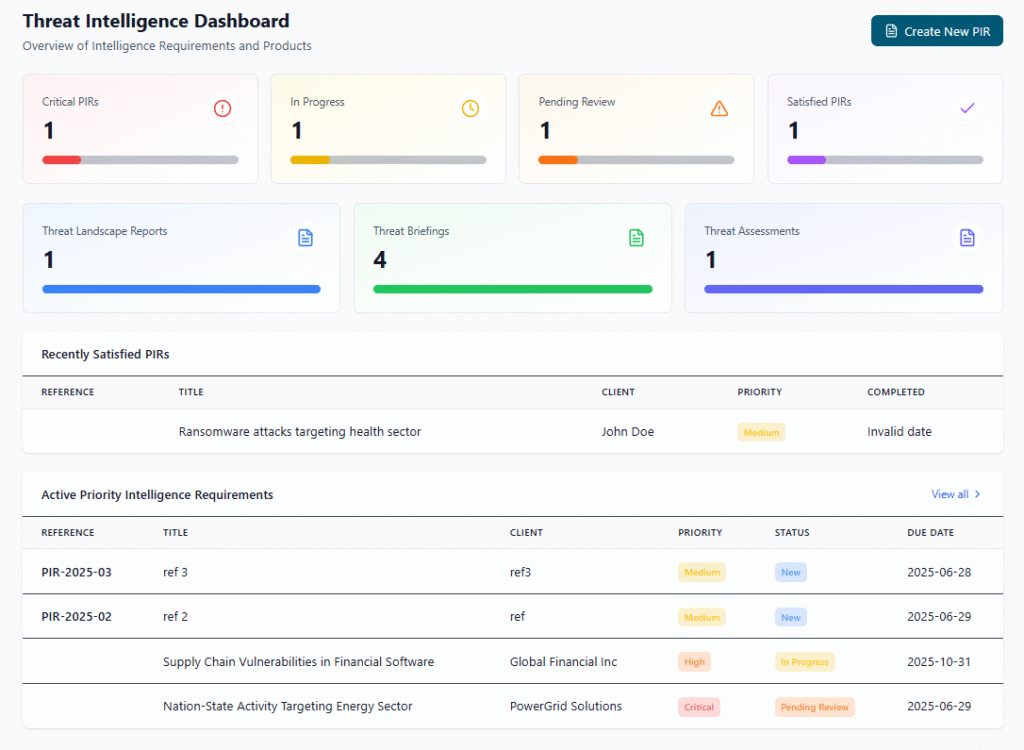
Task: Click the In Progress clock icon
Action: click(x=470, y=108)
